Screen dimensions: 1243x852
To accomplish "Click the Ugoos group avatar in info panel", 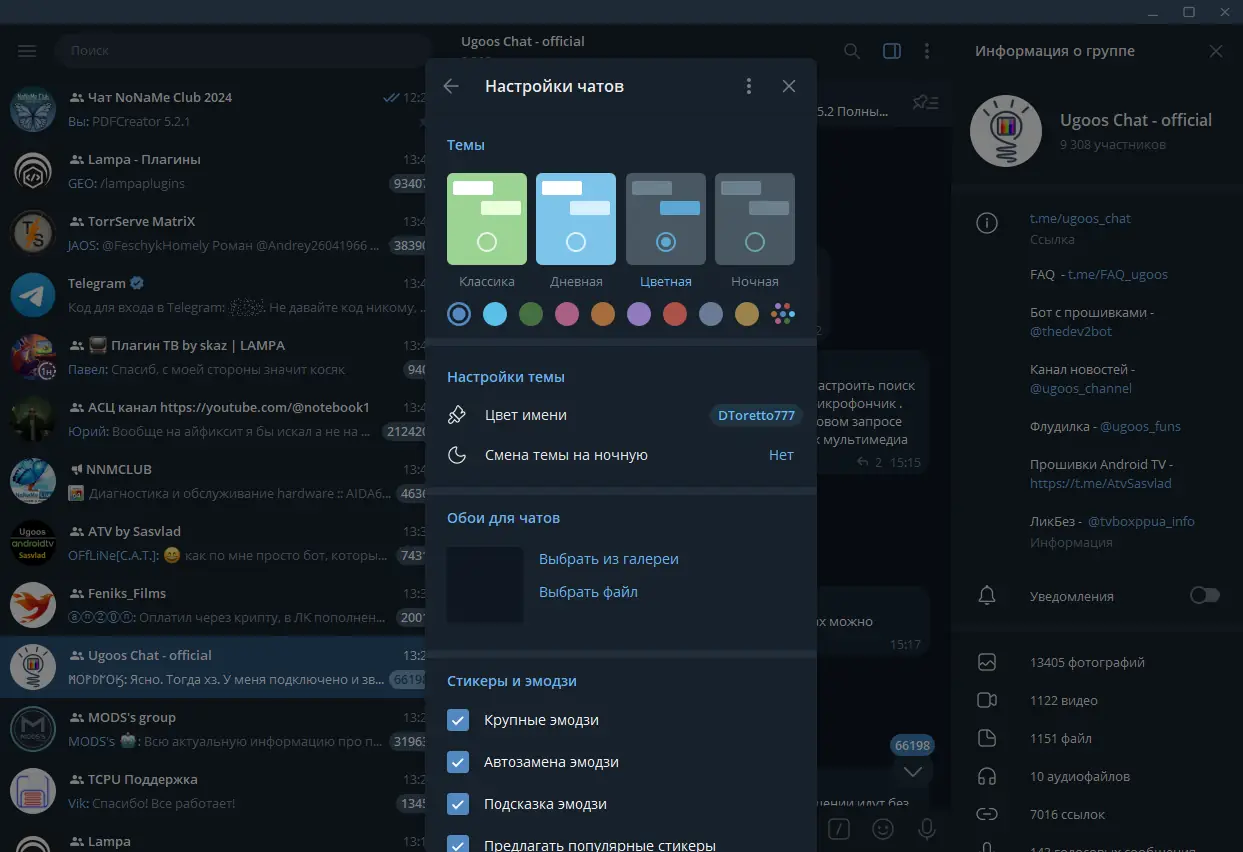I will pyautogui.click(x=1007, y=131).
